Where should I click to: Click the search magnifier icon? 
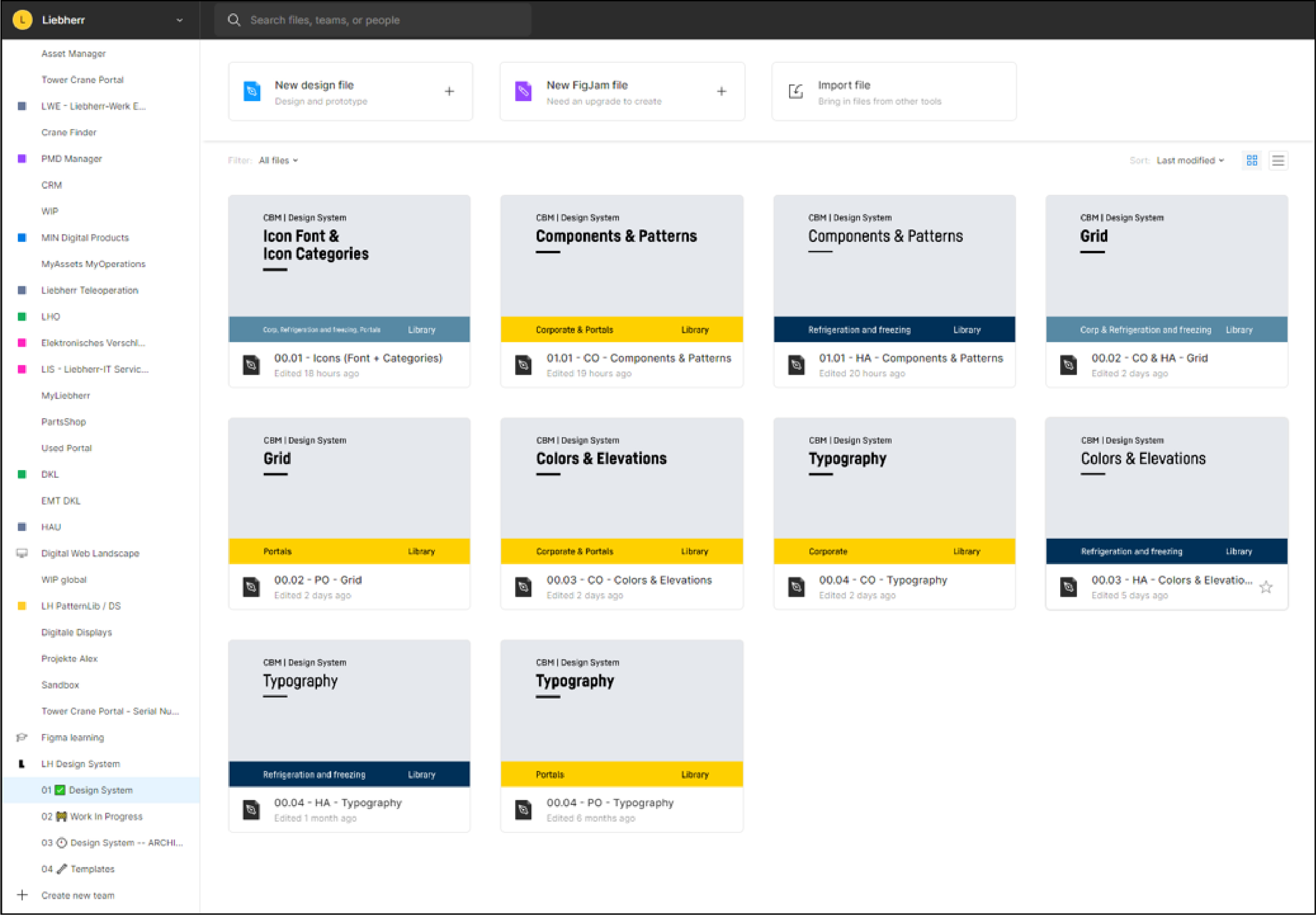[x=234, y=20]
